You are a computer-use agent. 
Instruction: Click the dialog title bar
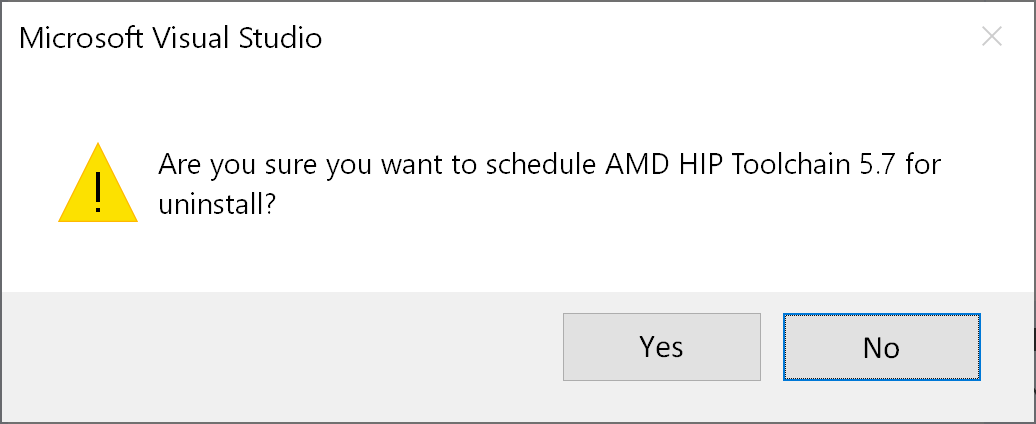(x=600, y=39)
